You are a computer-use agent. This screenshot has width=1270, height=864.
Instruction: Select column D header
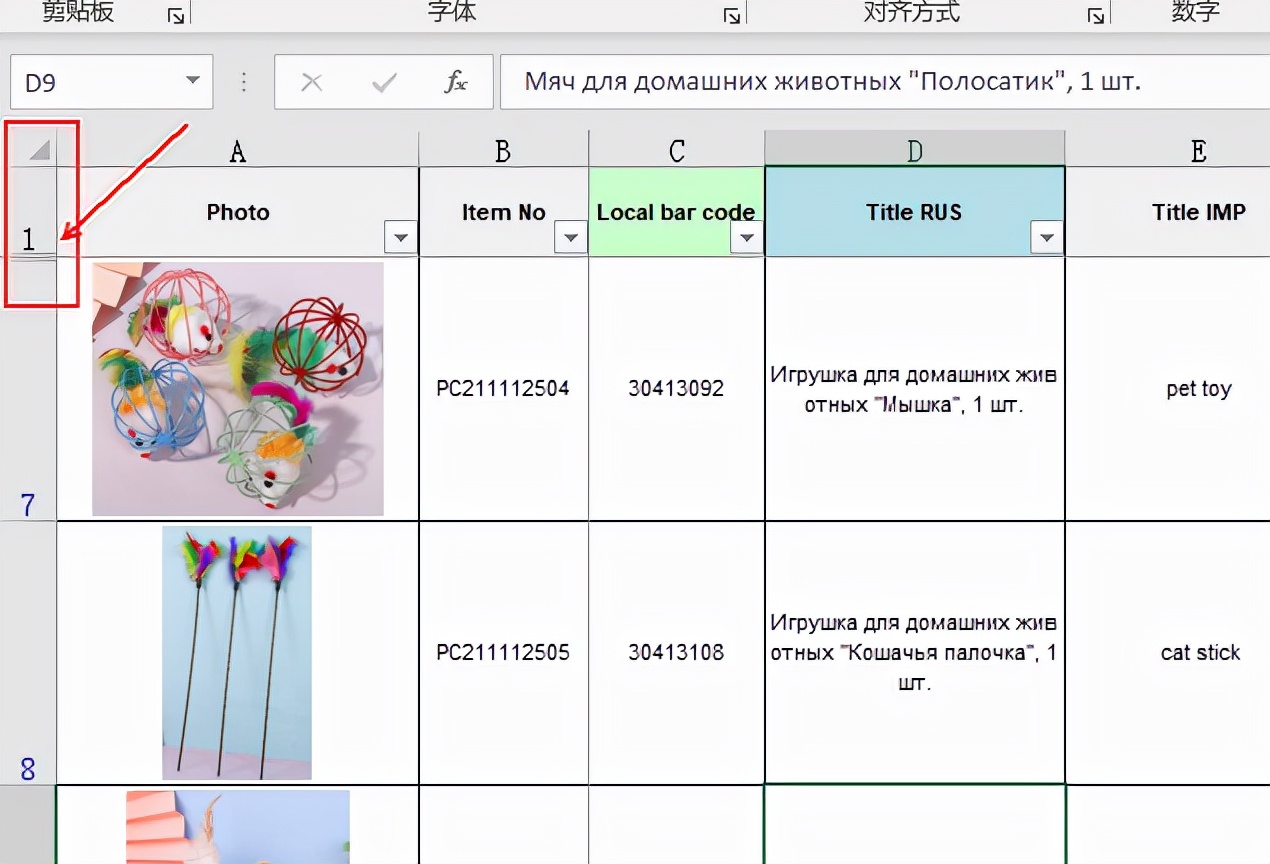tap(915, 150)
